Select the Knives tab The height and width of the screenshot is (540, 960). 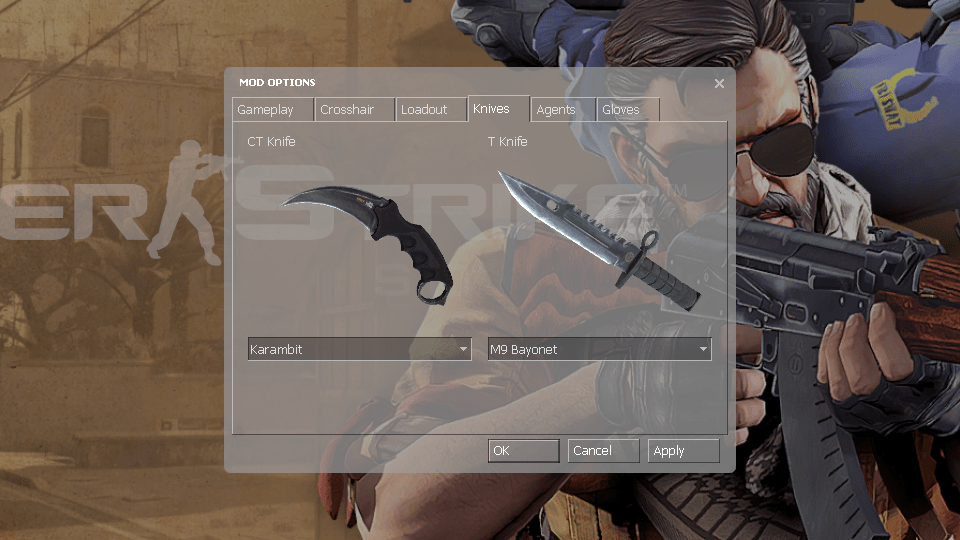click(x=491, y=109)
